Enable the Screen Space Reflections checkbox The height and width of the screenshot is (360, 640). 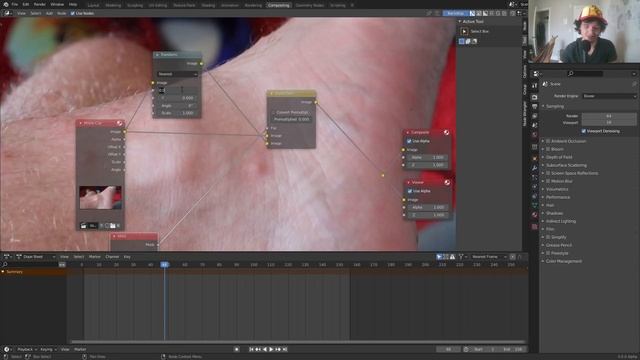(x=548, y=173)
